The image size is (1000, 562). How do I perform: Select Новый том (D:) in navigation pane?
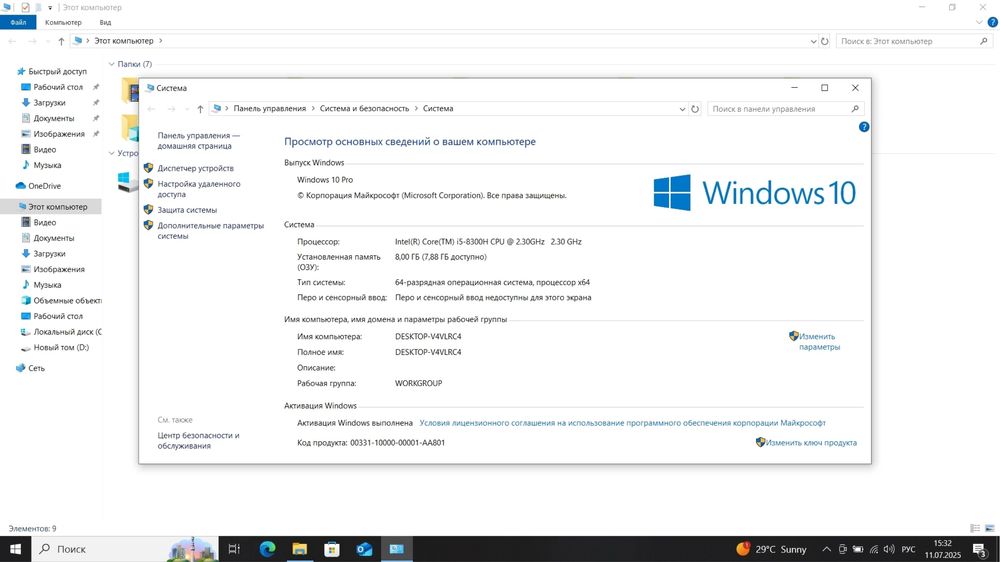[61, 348]
